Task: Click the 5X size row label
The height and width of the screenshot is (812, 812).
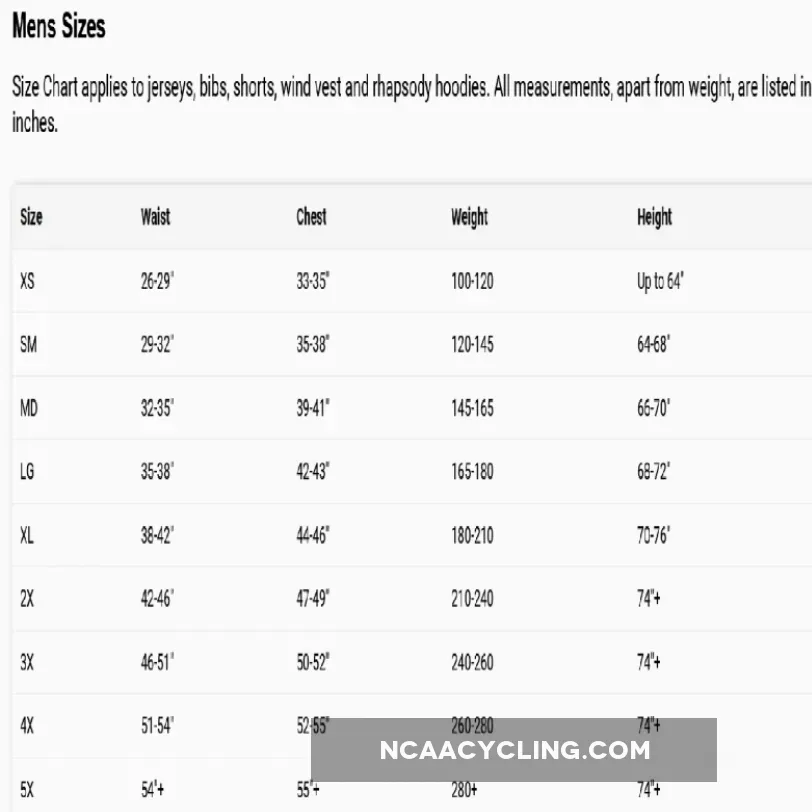Action: click(27, 790)
